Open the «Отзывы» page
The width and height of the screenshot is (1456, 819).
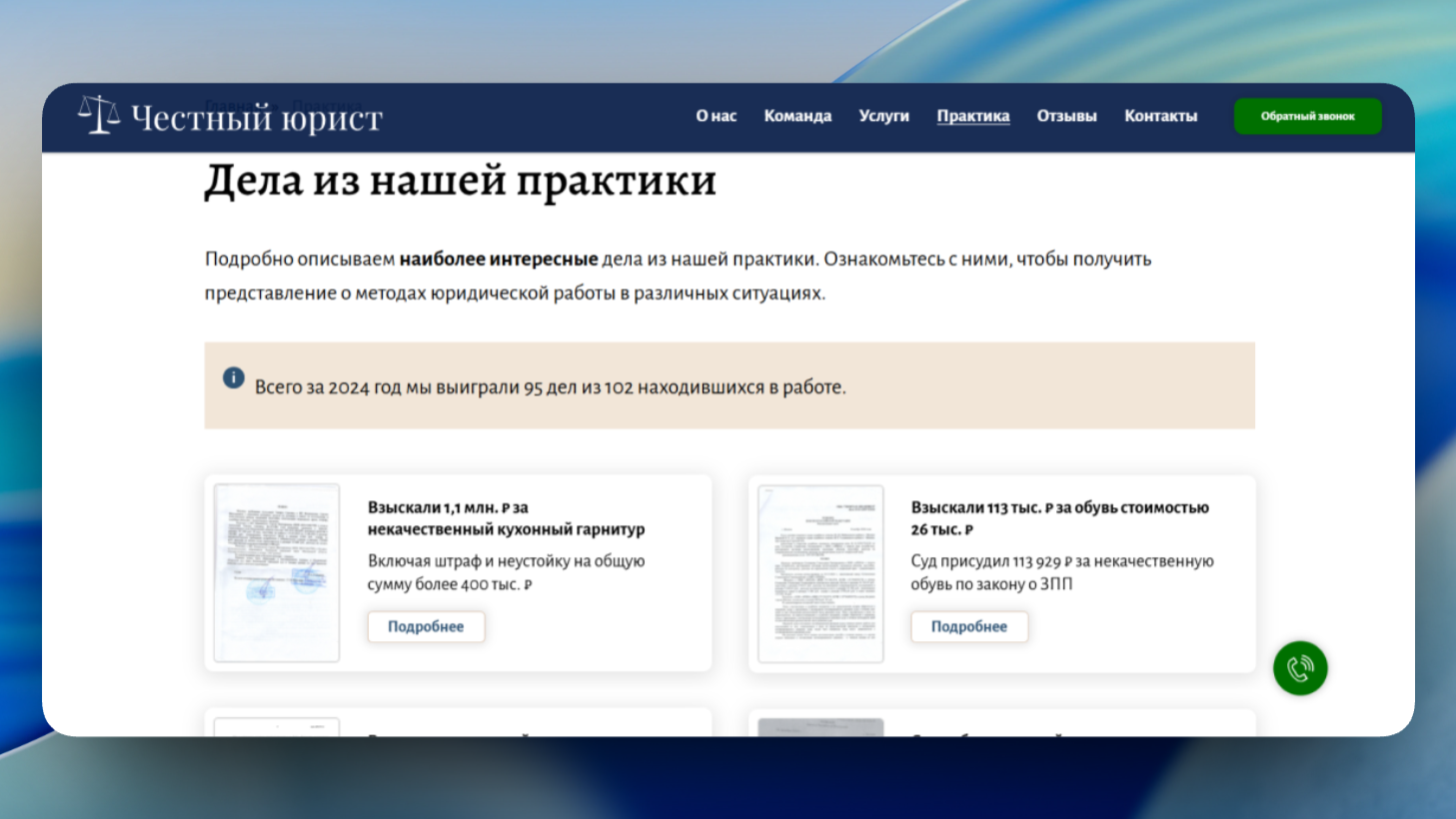pos(1066,116)
